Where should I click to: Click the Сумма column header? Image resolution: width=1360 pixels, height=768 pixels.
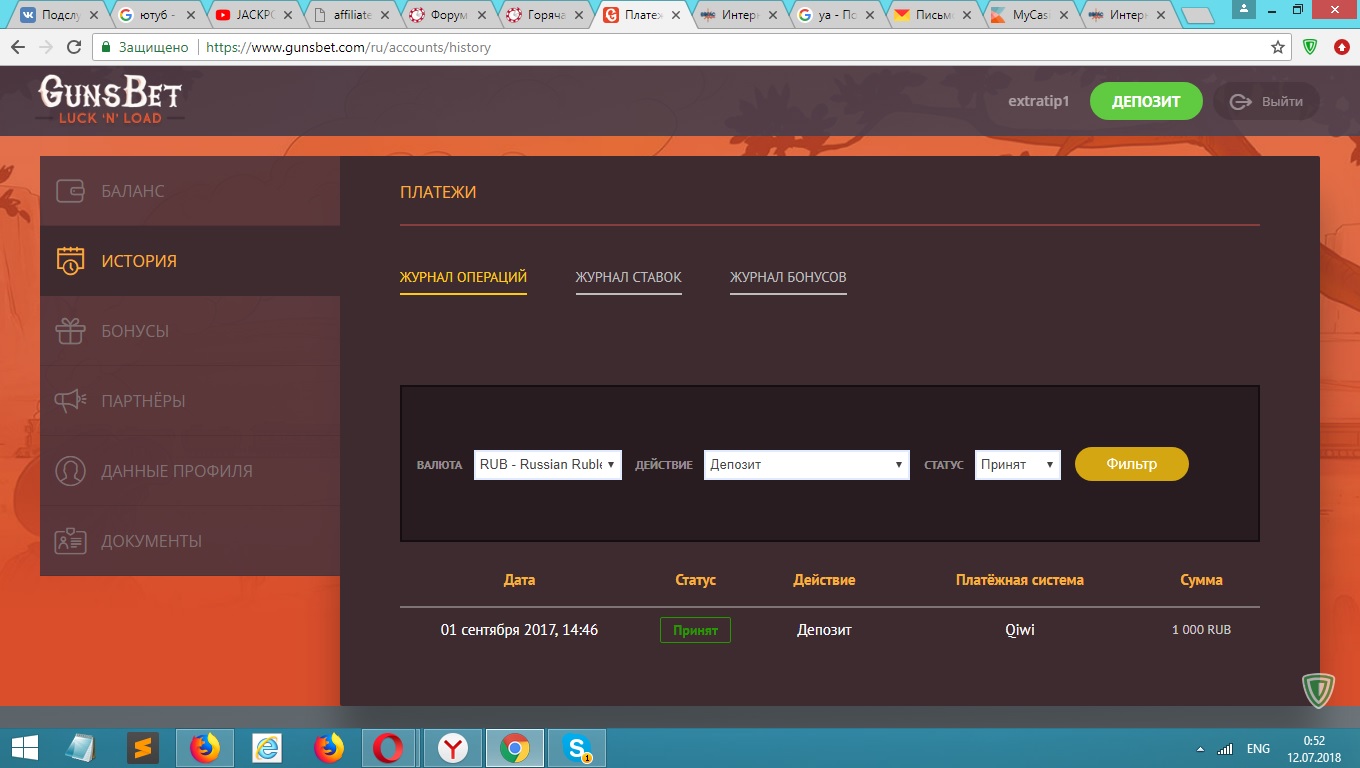click(x=1201, y=580)
